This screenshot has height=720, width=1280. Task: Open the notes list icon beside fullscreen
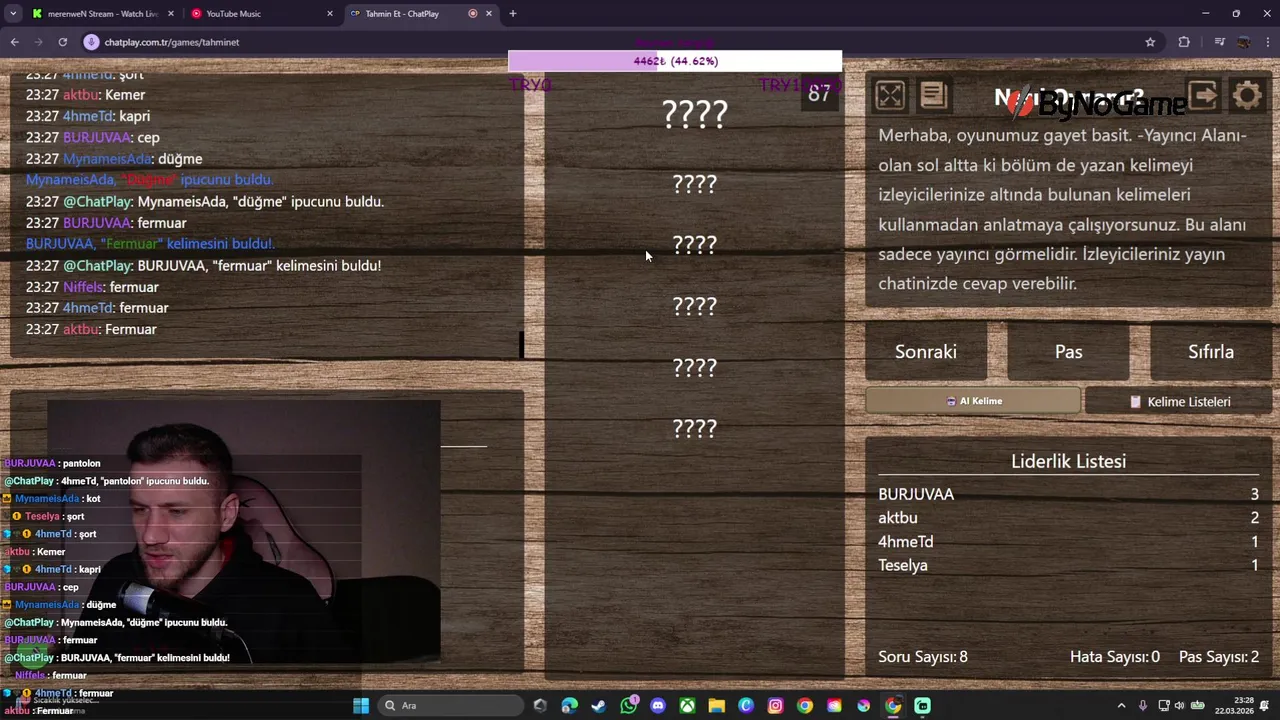click(933, 95)
